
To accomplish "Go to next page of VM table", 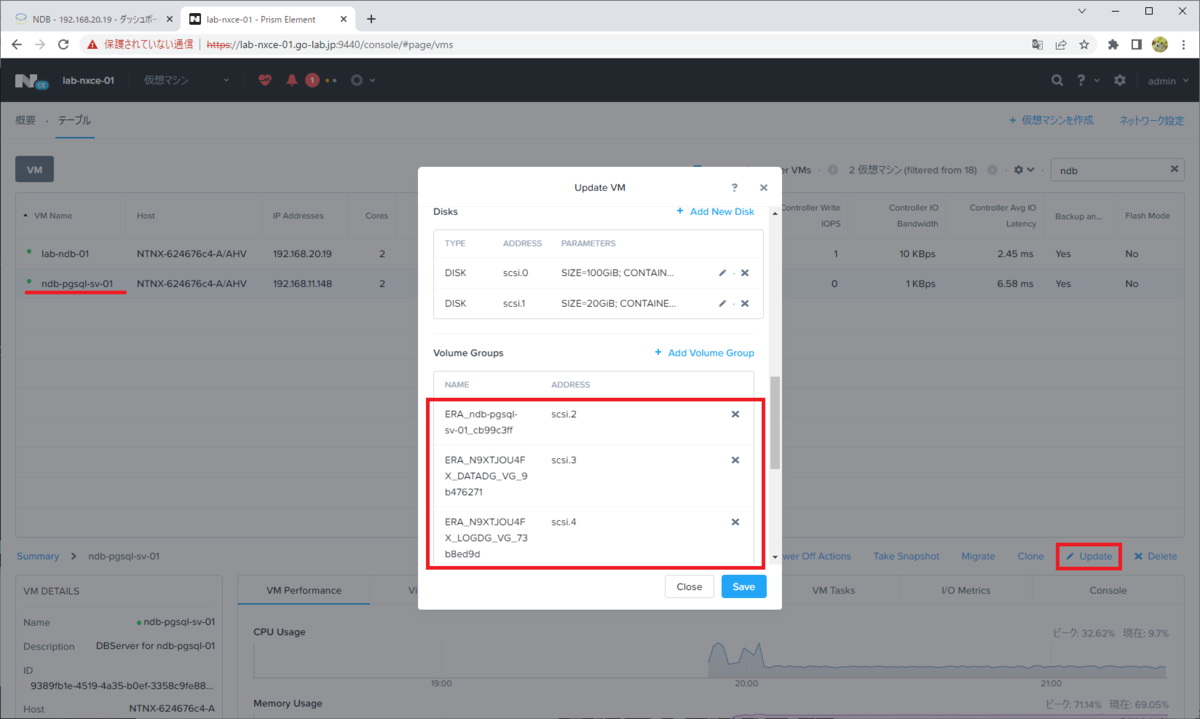I will [993, 170].
